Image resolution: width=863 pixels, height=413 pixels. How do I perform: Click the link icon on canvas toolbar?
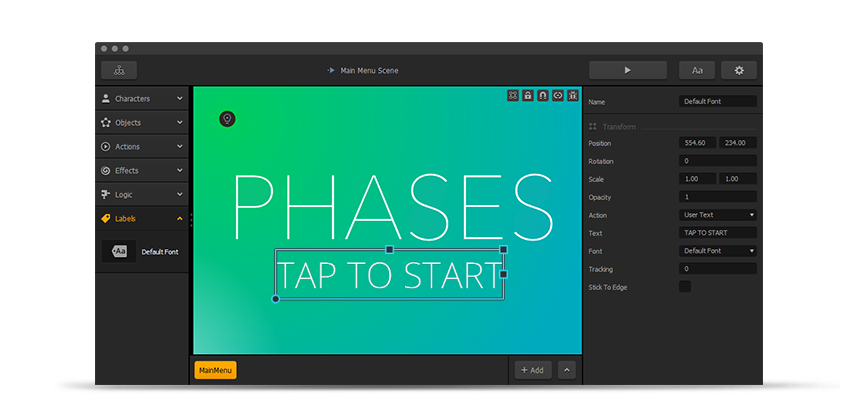pos(558,95)
